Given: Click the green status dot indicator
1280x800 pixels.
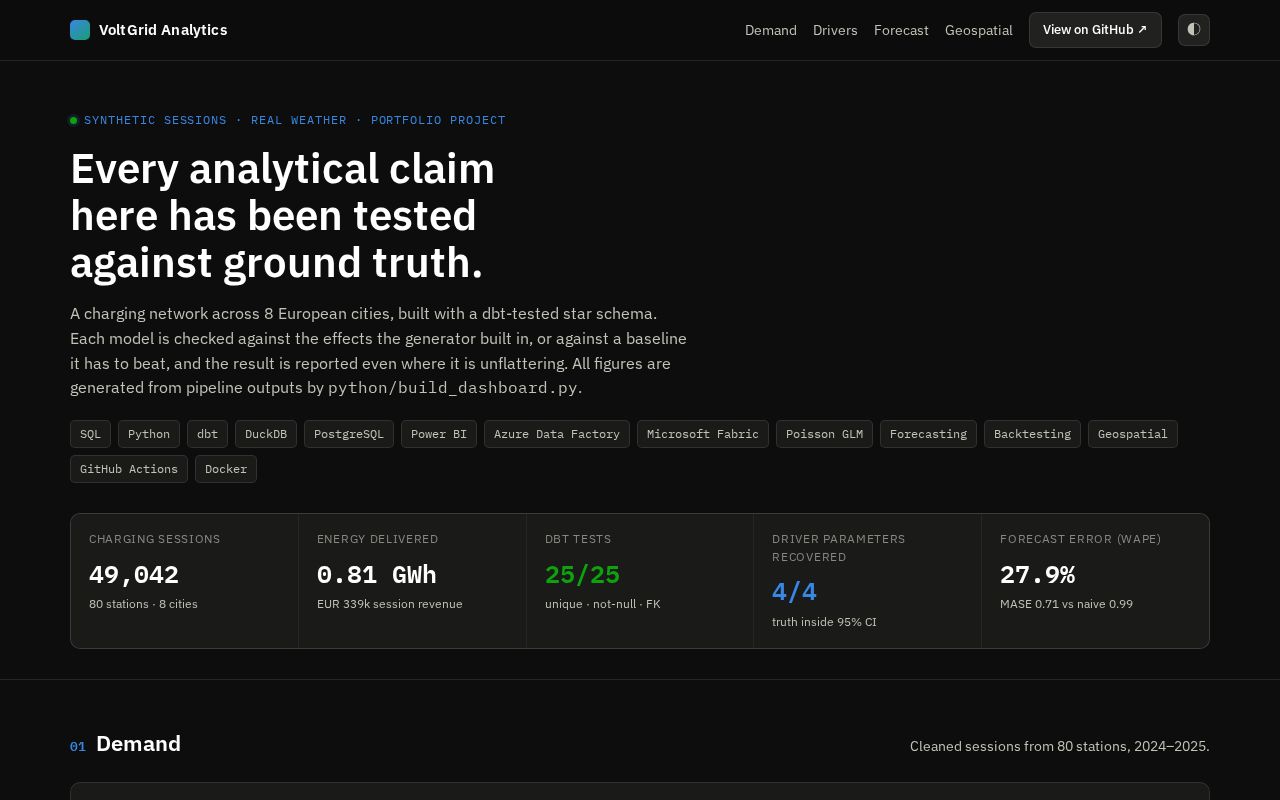Looking at the screenshot, I should pyautogui.click(x=73, y=121).
